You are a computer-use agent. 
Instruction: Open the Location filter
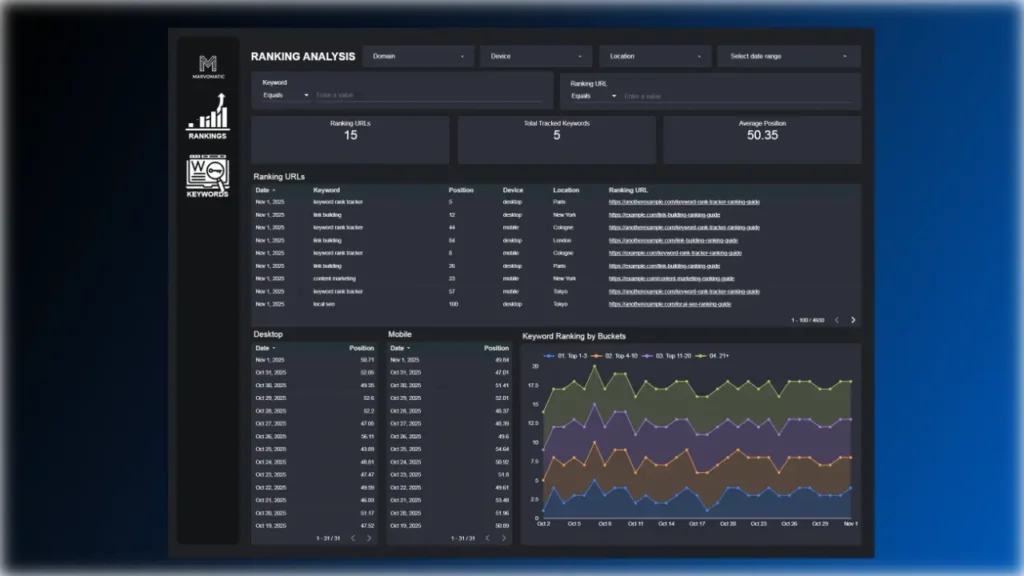[x=654, y=56]
